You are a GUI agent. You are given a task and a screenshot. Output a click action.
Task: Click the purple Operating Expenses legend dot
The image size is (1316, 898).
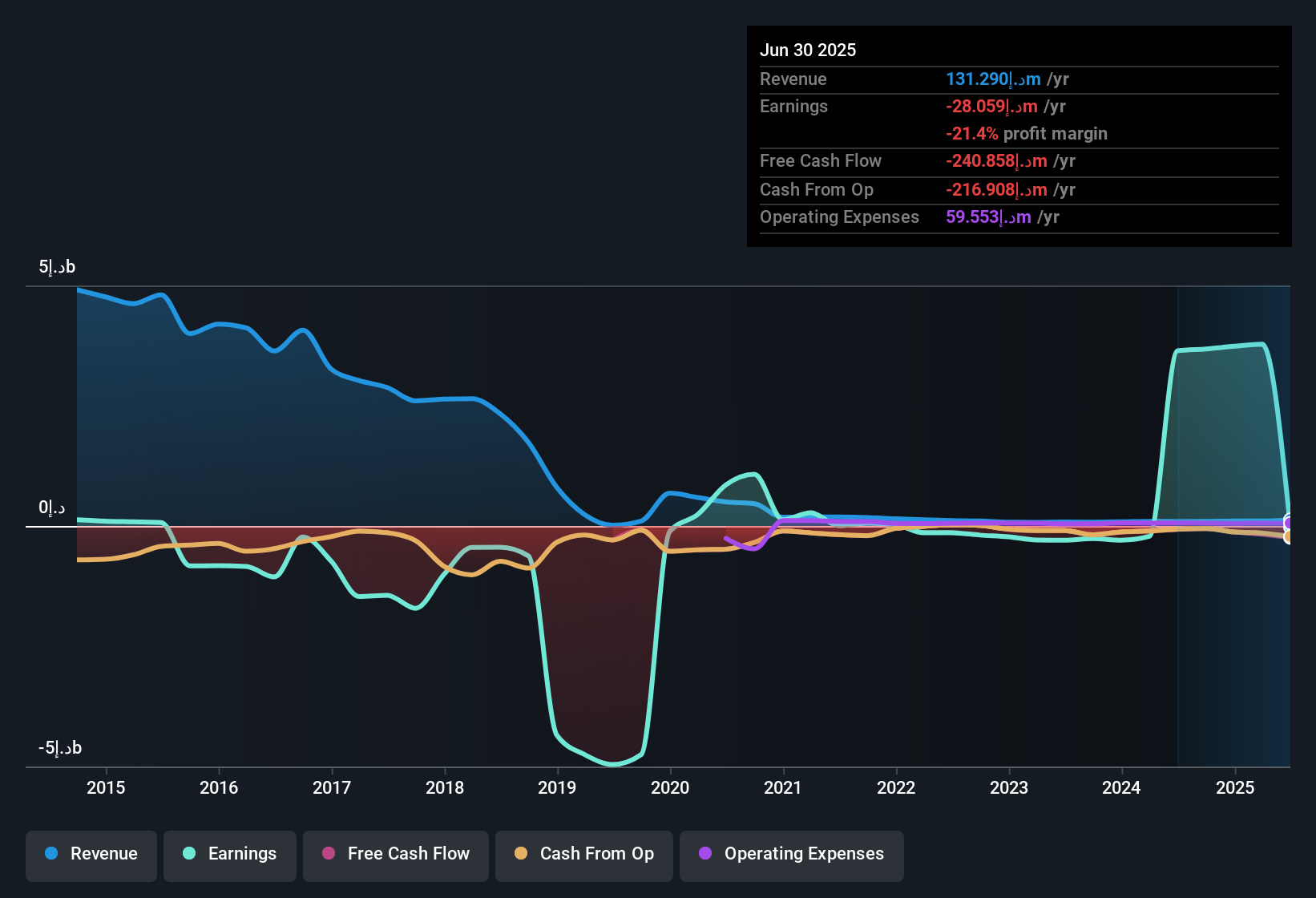(704, 854)
